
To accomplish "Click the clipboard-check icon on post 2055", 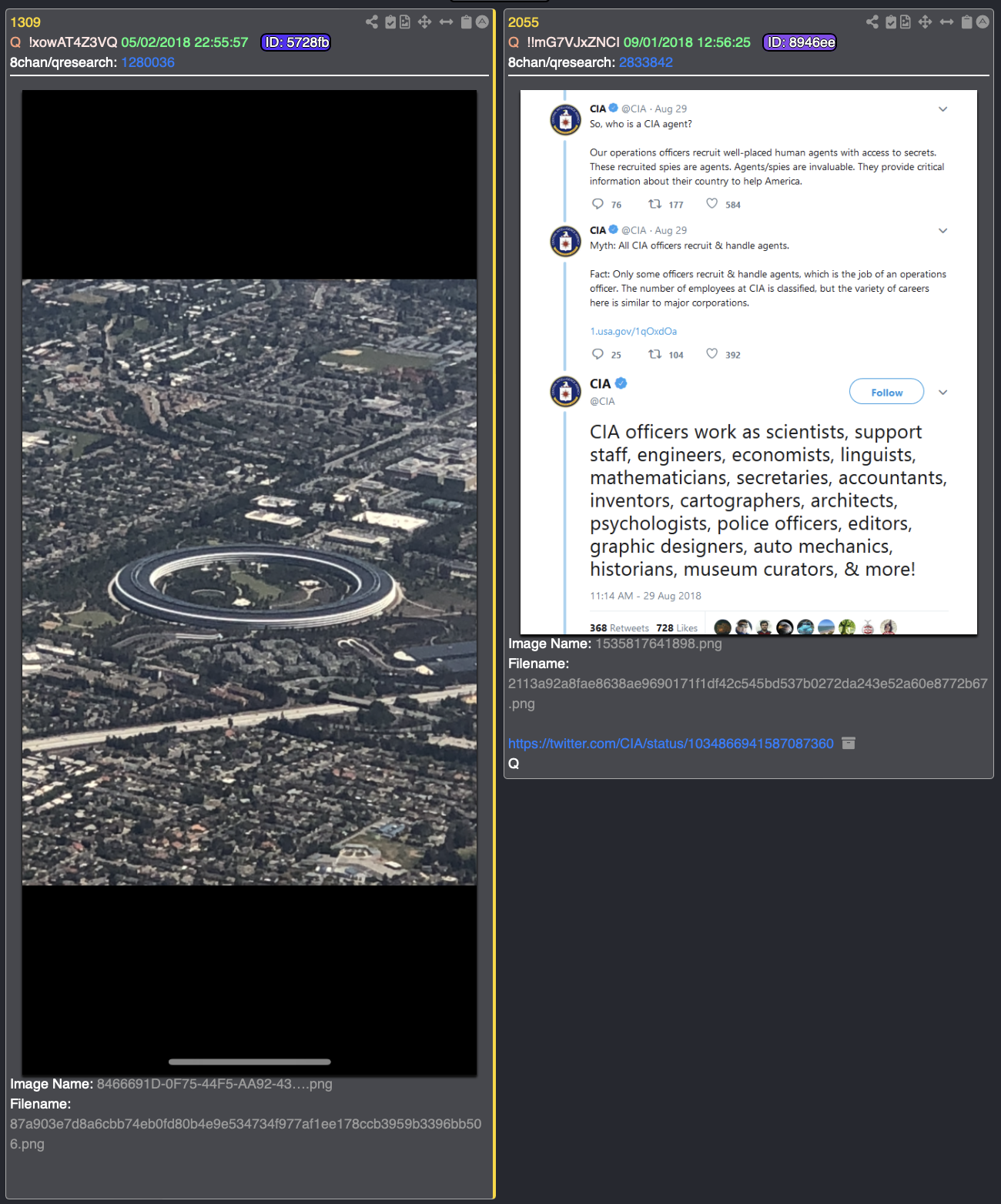I will click(891, 22).
